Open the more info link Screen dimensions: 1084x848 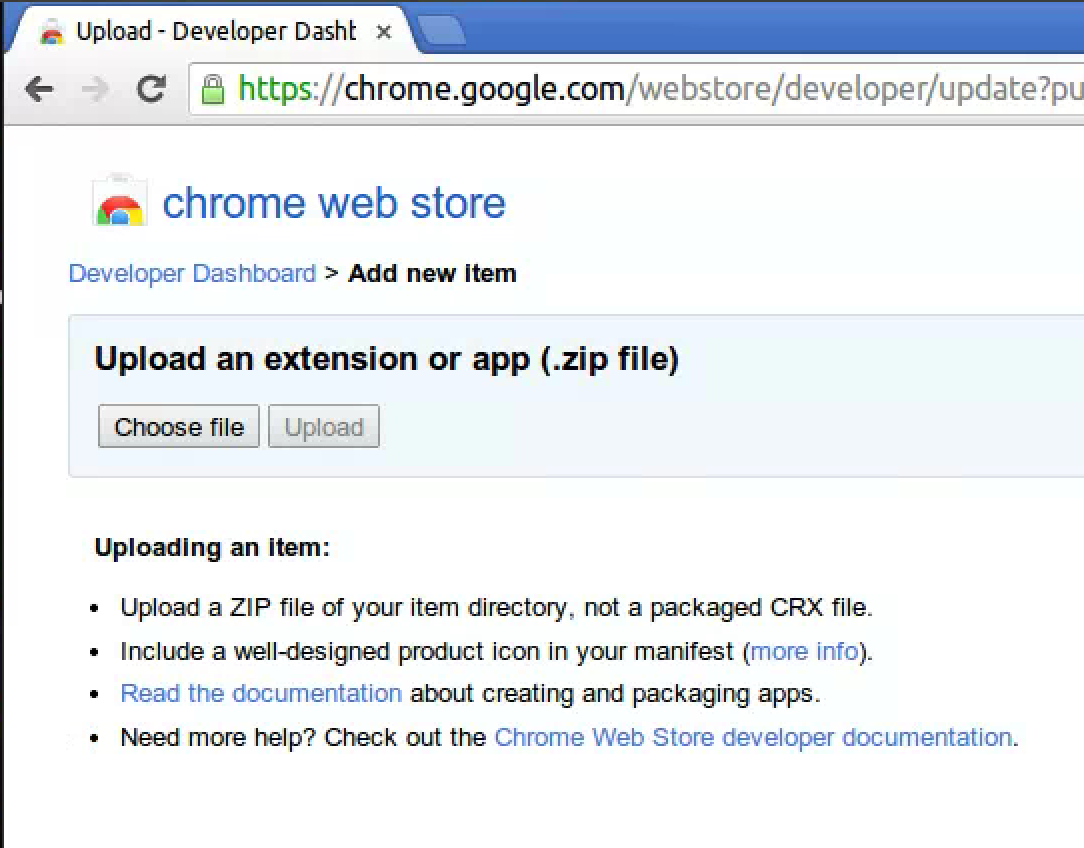(x=805, y=652)
